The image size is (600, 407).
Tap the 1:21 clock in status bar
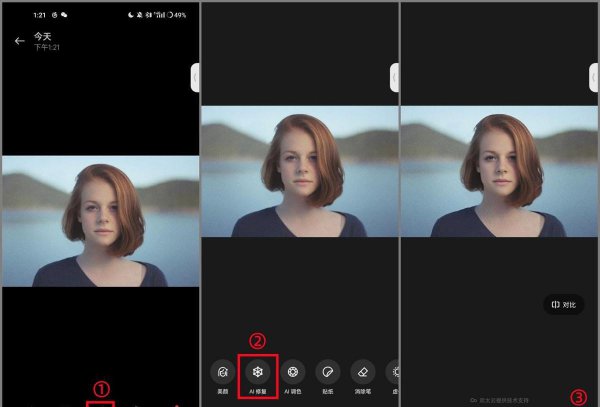[x=40, y=16]
